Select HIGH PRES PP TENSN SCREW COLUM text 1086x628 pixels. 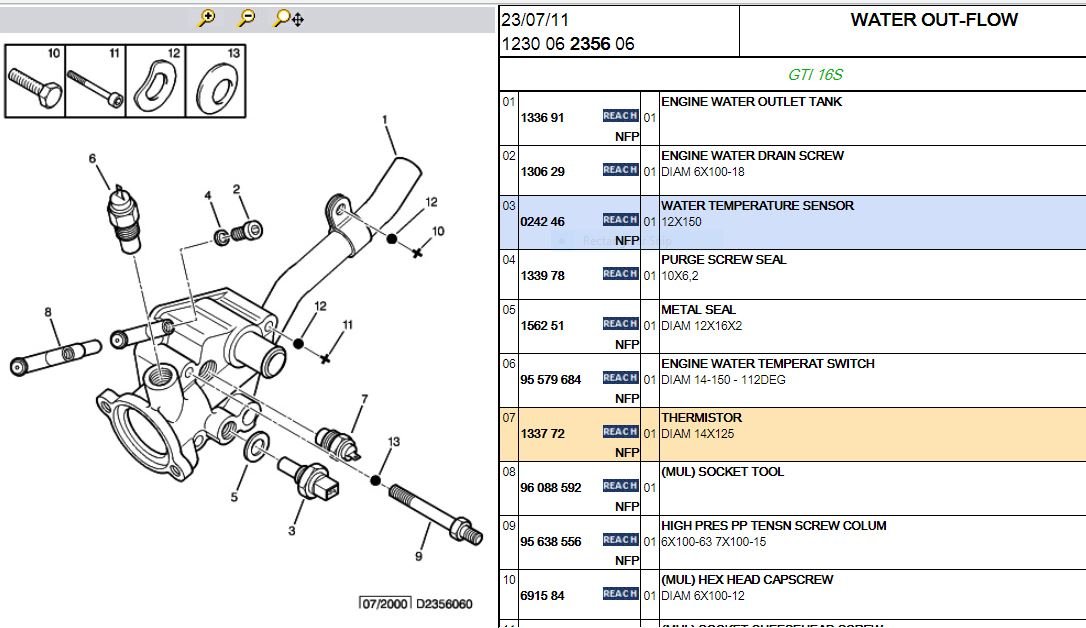(774, 526)
